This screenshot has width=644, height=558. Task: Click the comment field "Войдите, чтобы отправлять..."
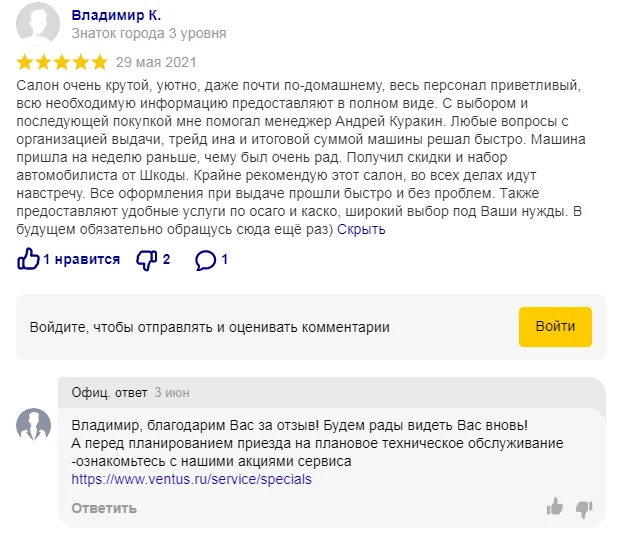coord(210,327)
